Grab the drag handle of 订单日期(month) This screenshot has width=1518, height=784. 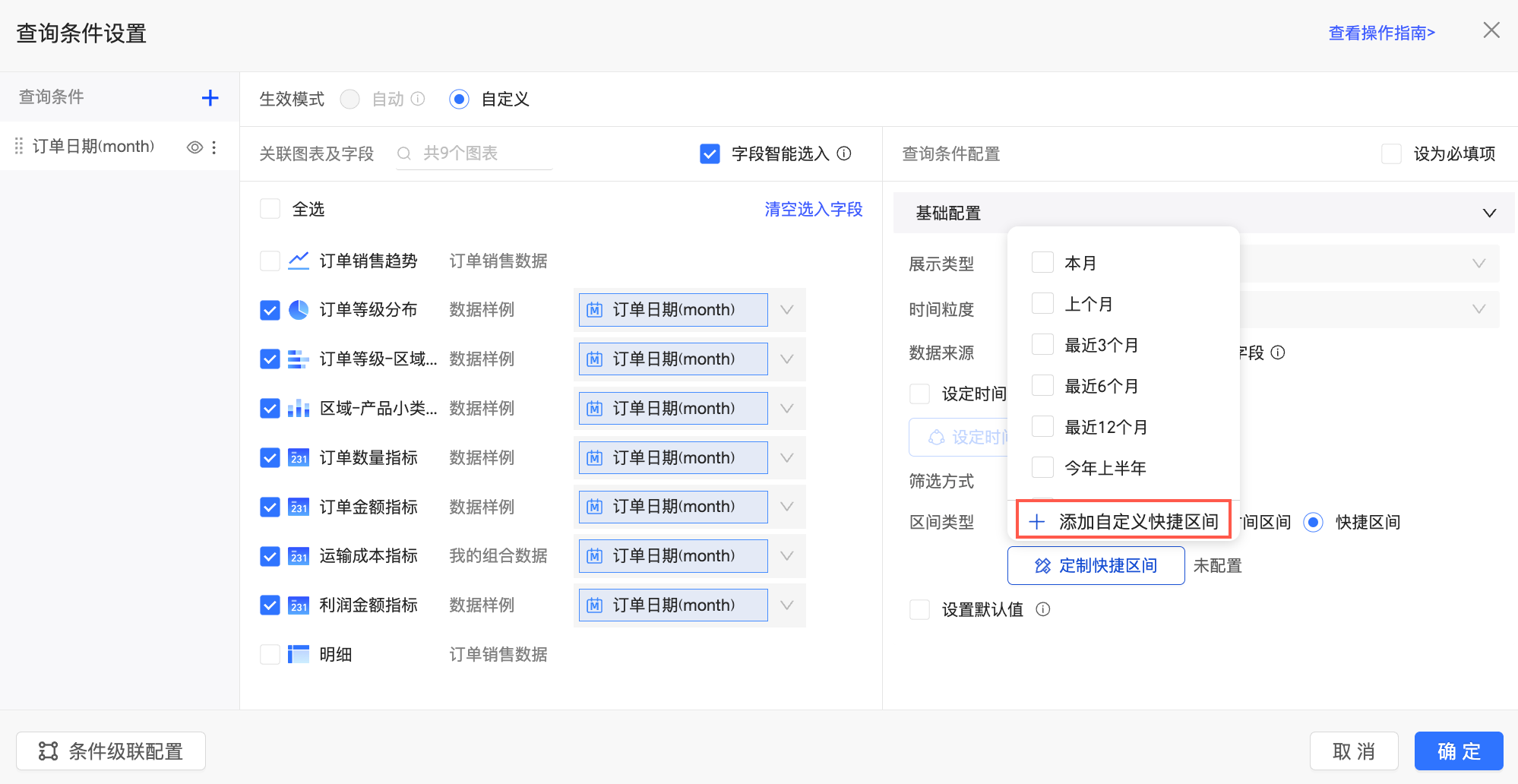coord(19,147)
